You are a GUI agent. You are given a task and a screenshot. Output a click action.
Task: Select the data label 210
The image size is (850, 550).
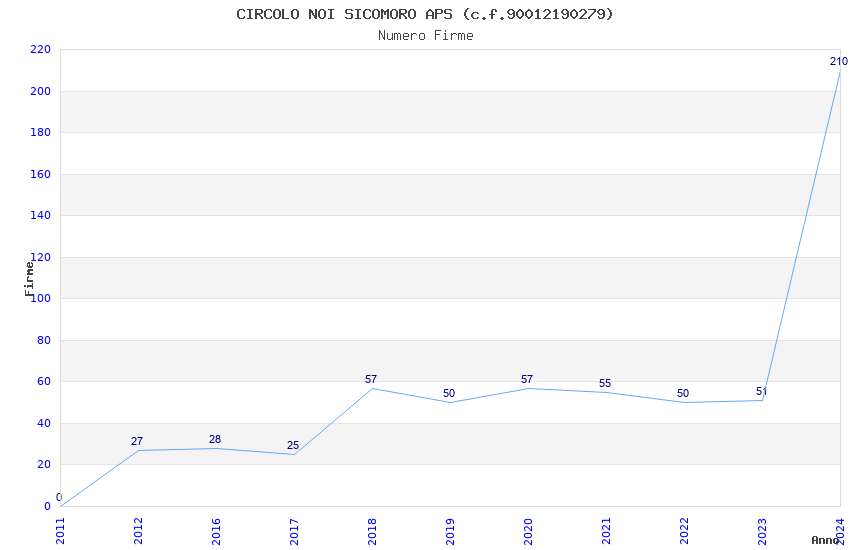pyautogui.click(x=839, y=61)
